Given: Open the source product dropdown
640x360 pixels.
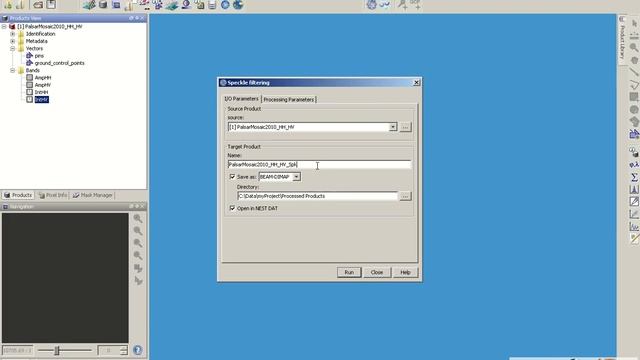Looking at the screenshot, I should [393, 127].
